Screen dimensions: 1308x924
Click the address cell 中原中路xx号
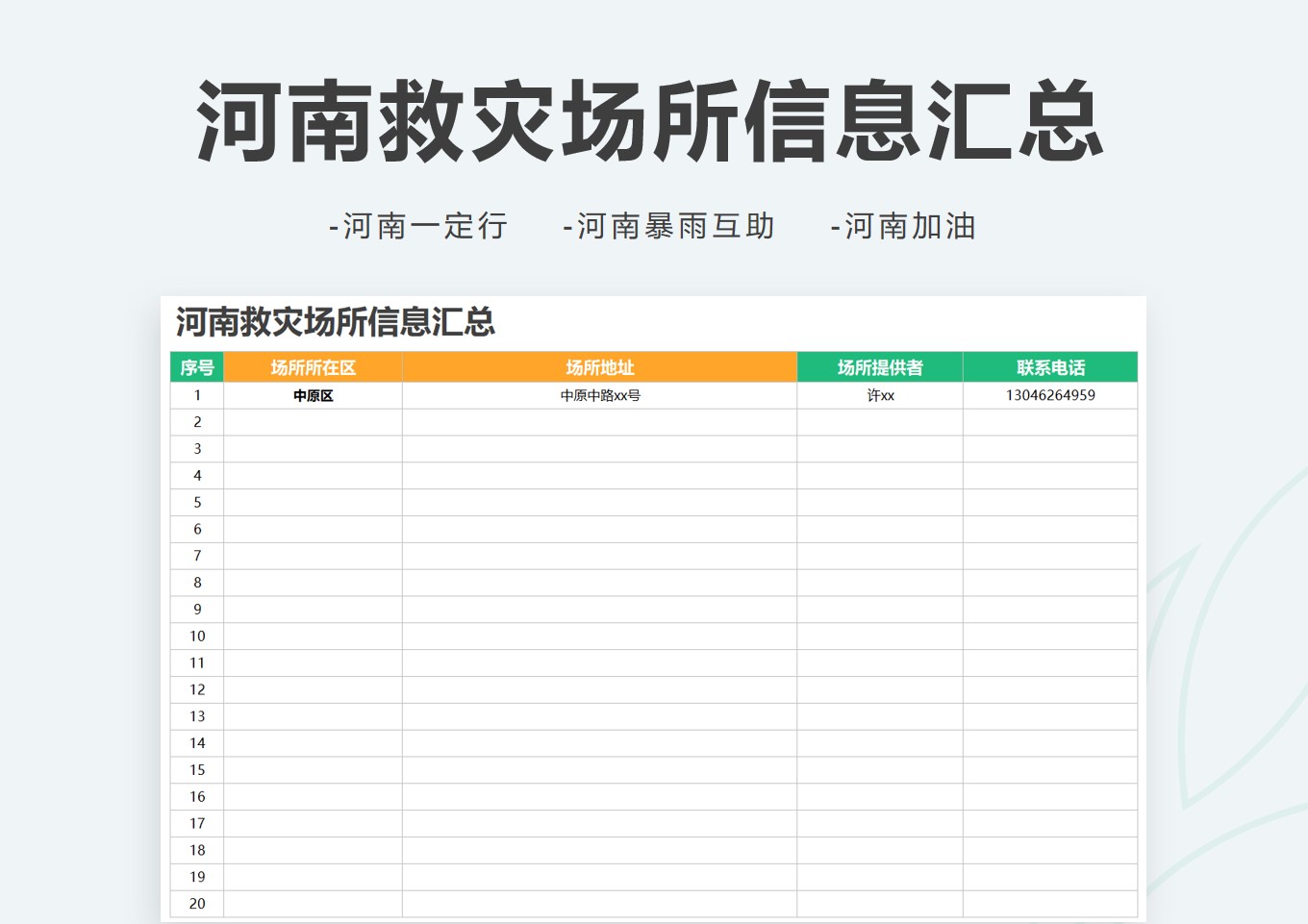pyautogui.click(x=598, y=394)
